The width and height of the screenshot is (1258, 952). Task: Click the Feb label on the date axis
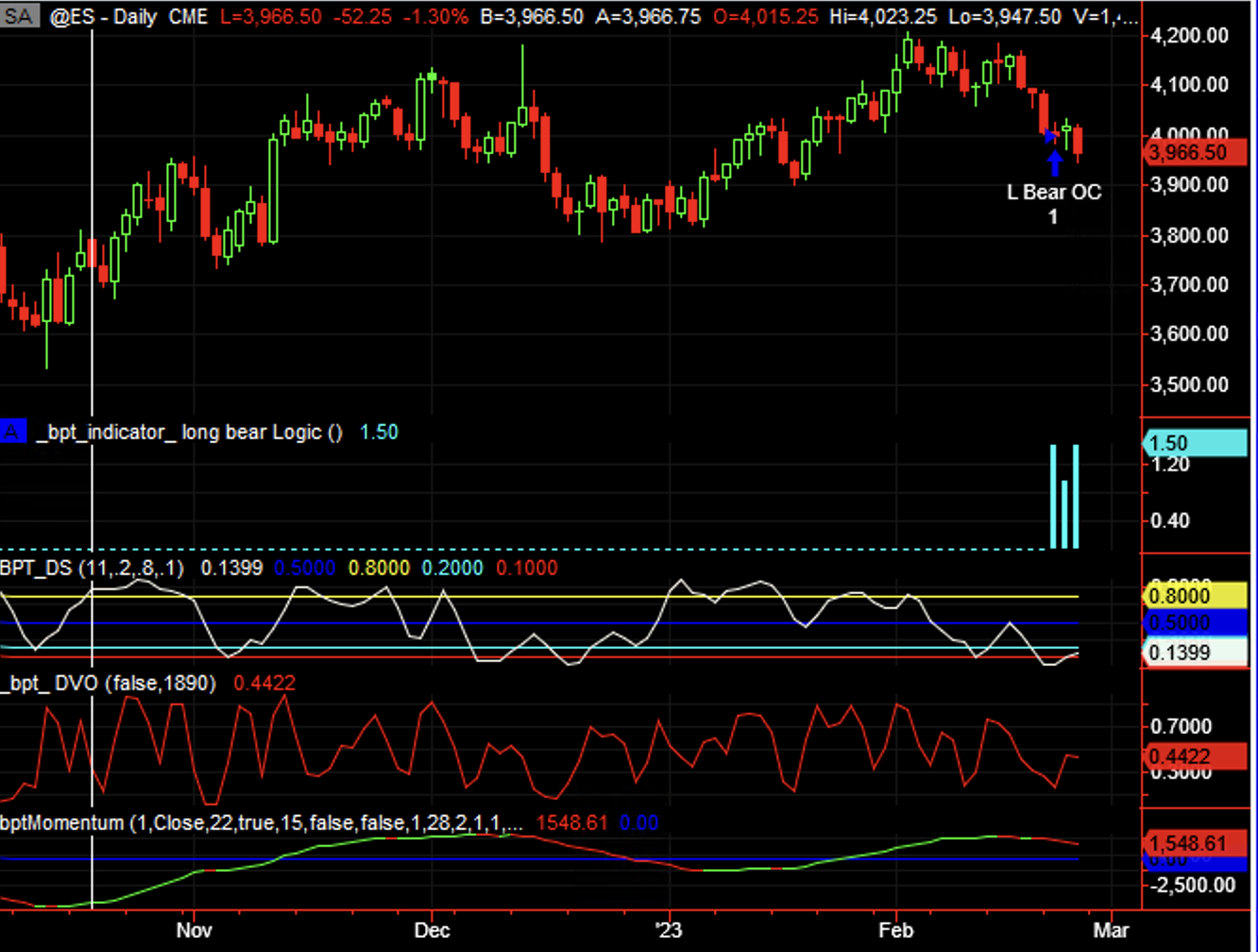coord(895,929)
